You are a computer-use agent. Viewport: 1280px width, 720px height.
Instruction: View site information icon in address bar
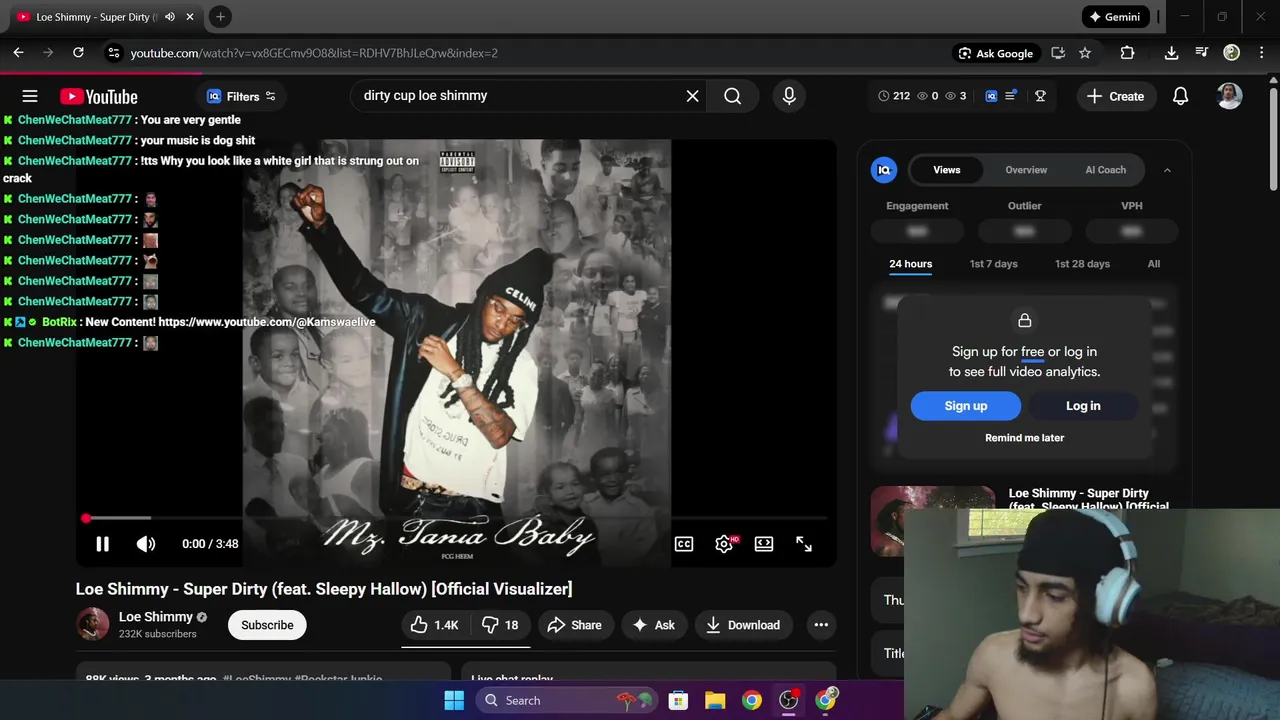pyautogui.click(x=113, y=53)
